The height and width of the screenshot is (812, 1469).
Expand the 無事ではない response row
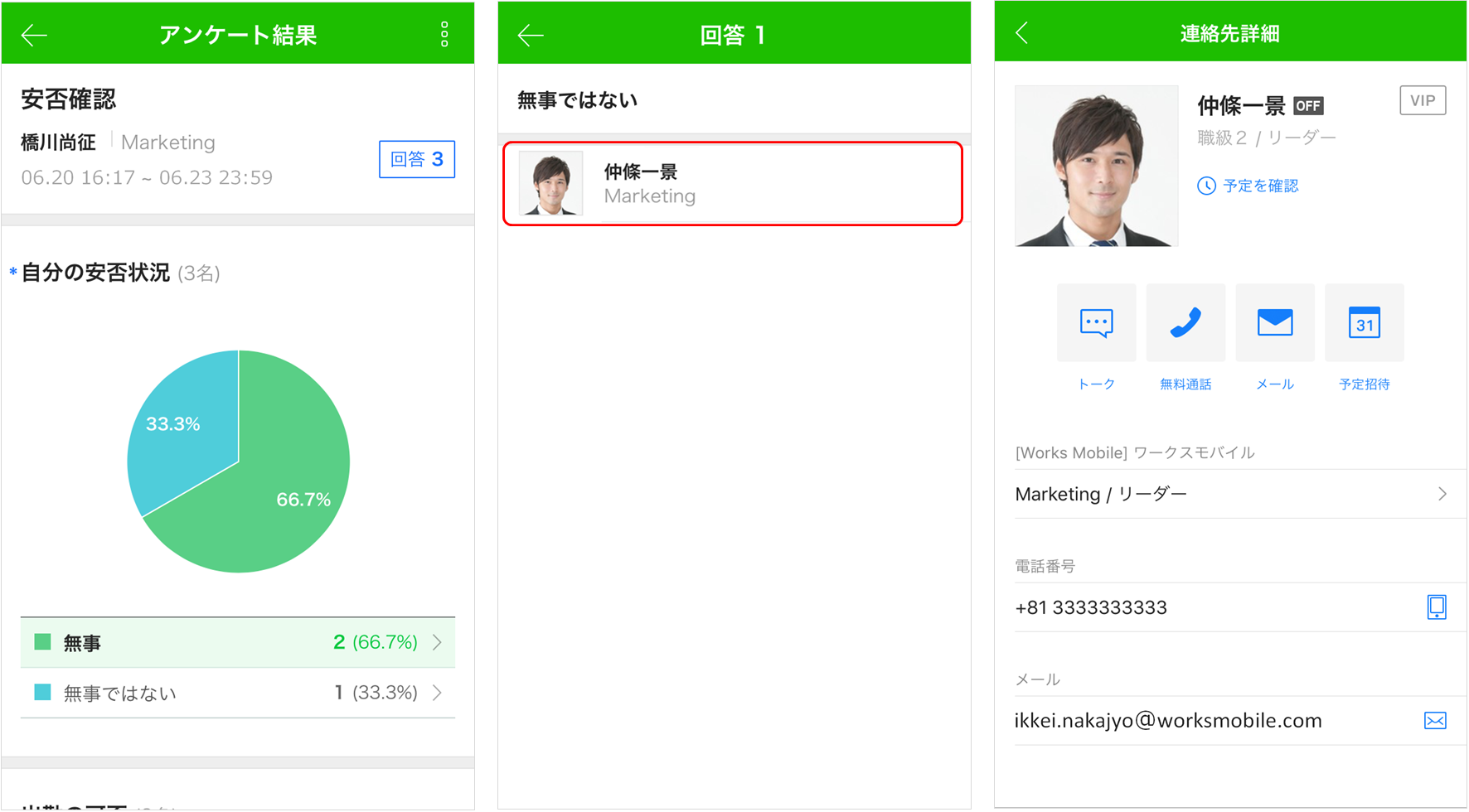(238, 693)
